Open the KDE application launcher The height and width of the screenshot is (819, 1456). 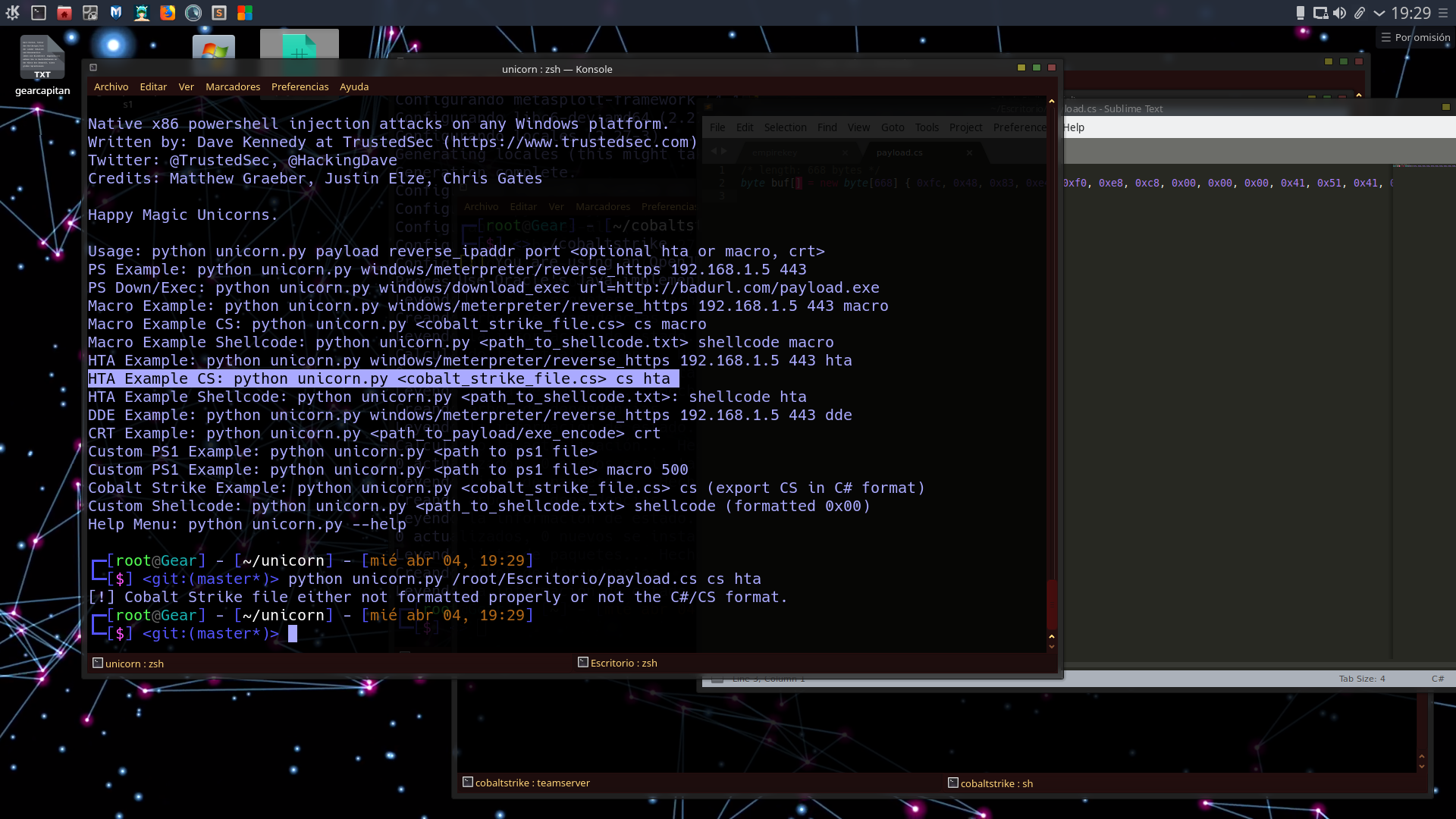13,12
